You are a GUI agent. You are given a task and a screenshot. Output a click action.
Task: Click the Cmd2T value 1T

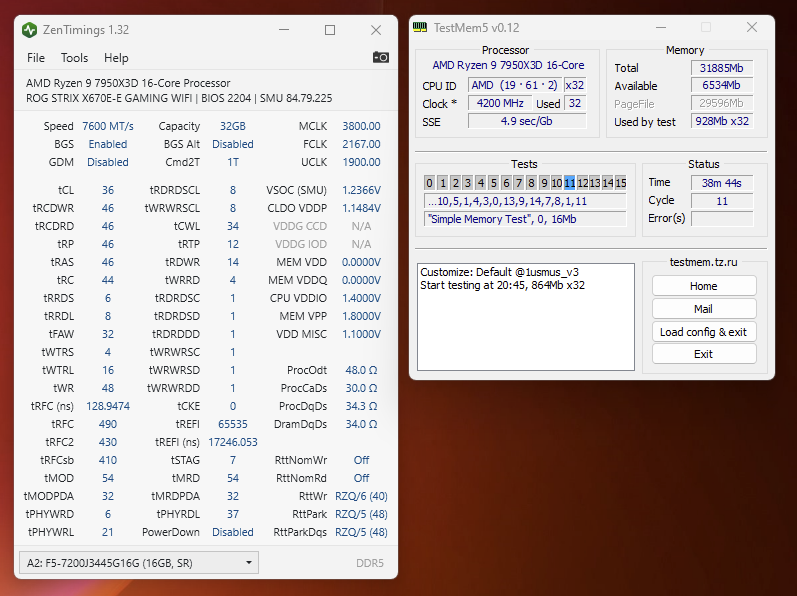[233, 162]
